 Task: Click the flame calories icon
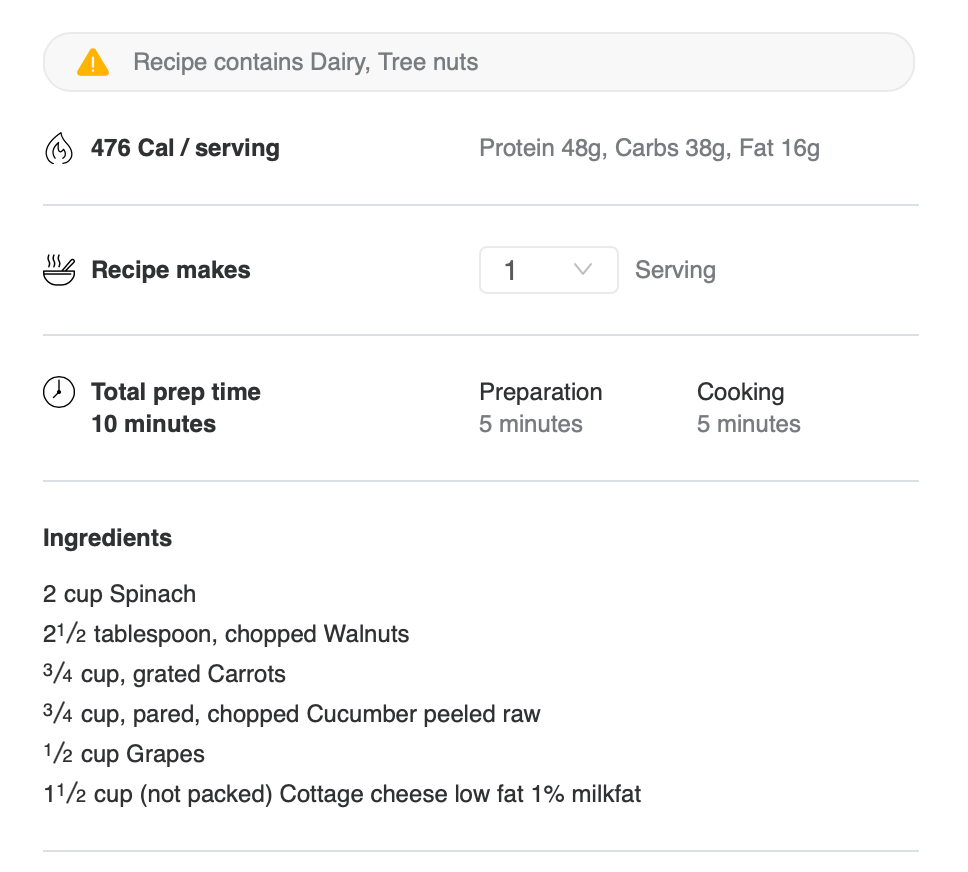pyautogui.click(x=59, y=150)
